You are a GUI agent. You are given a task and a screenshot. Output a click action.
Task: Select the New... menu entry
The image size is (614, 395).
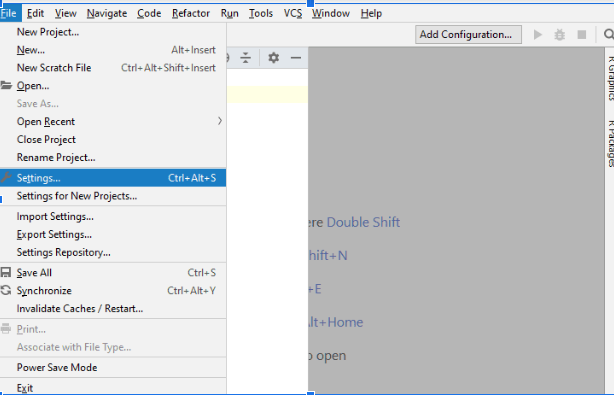[x=113, y=50]
